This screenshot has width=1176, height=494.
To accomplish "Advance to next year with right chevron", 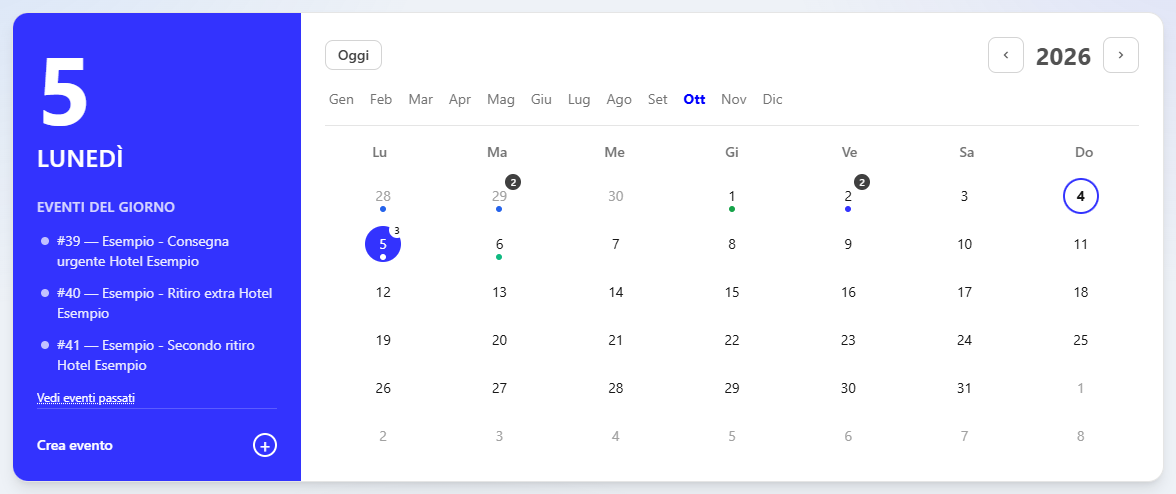I will click(x=1120, y=55).
